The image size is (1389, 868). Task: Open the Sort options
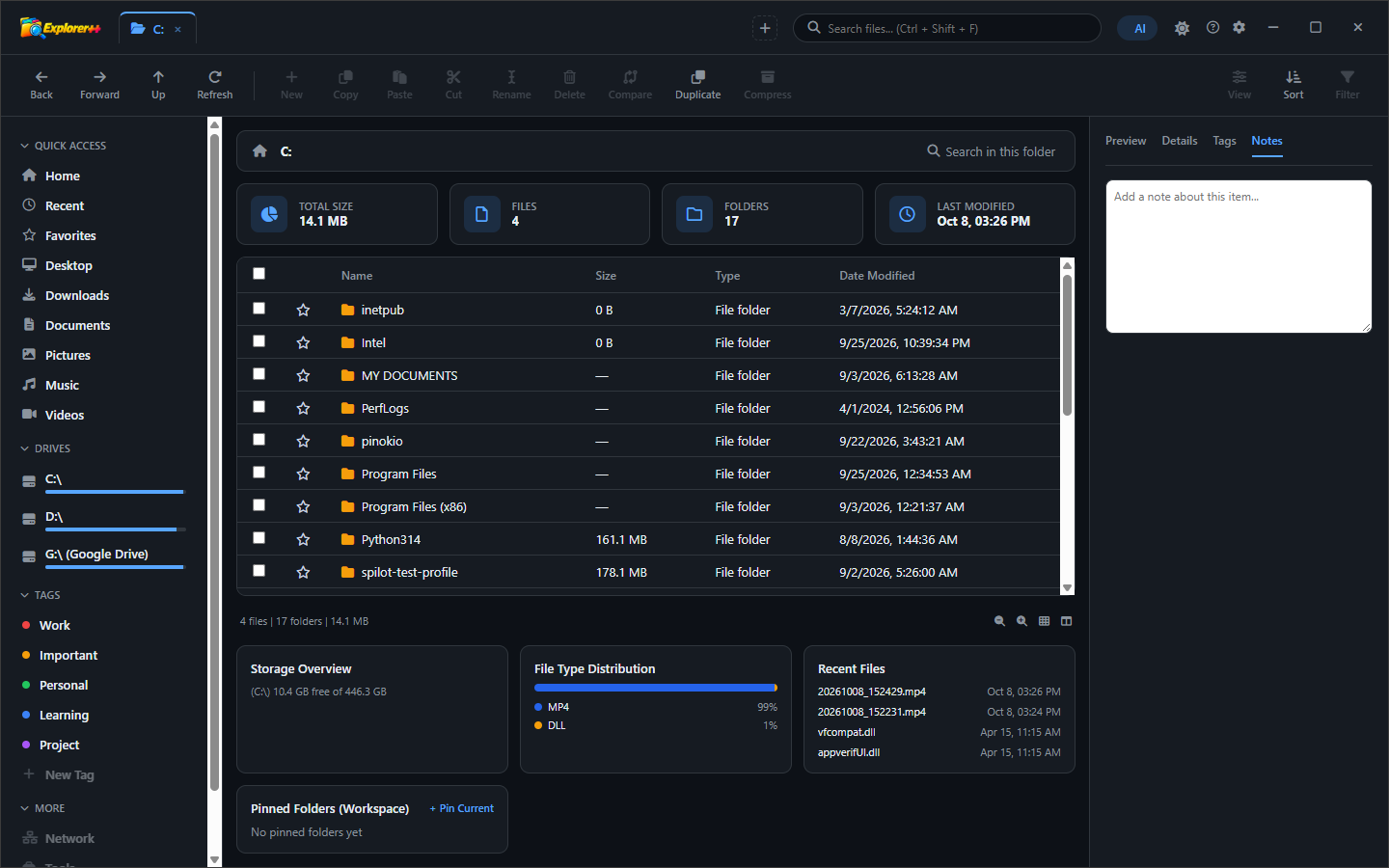click(x=1294, y=85)
